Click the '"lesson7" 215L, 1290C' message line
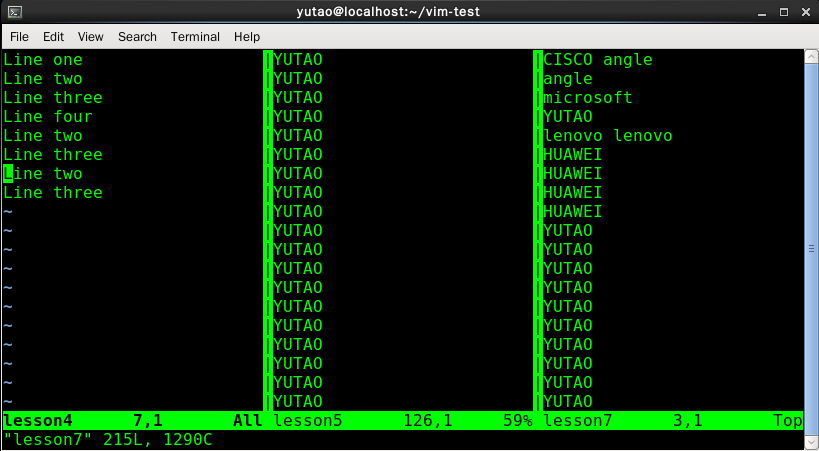The width and height of the screenshot is (819, 451). [108, 440]
